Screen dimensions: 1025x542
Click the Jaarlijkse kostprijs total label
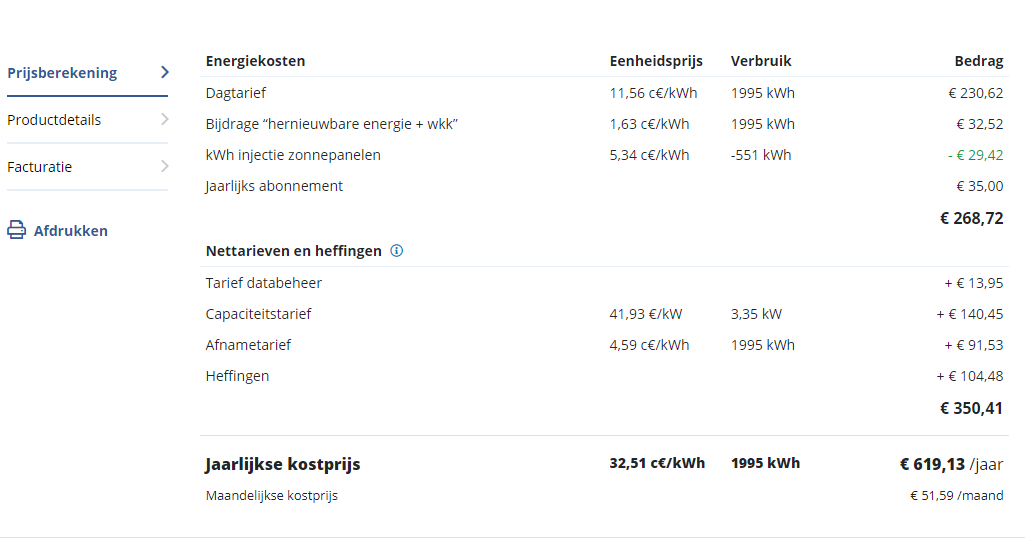coord(282,464)
